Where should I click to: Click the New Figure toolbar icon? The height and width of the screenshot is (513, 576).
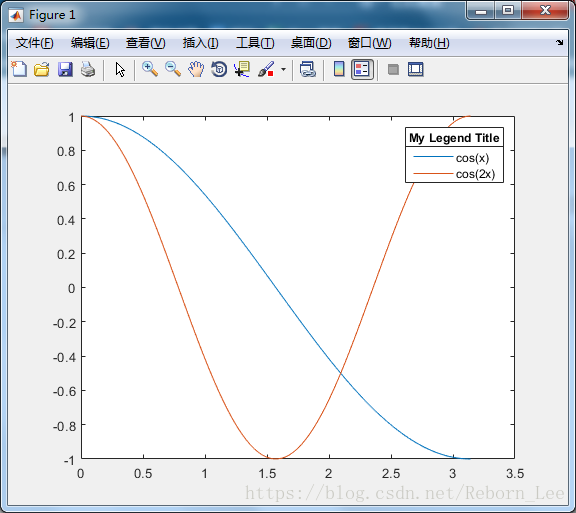click(19, 69)
